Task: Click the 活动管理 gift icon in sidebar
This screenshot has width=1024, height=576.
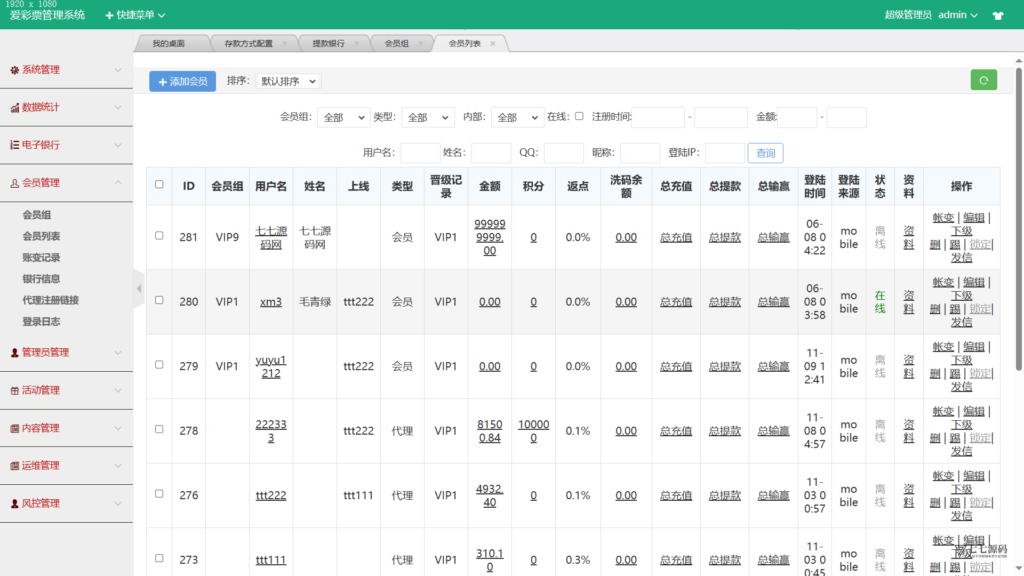Action: coord(14,391)
